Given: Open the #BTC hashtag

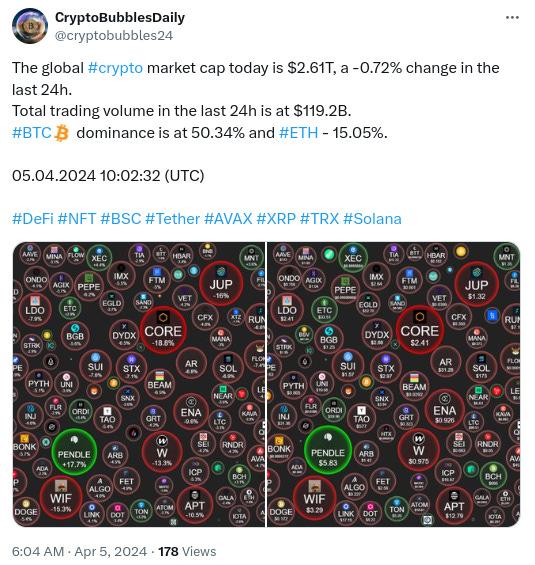Looking at the screenshot, I should pos(32,133).
